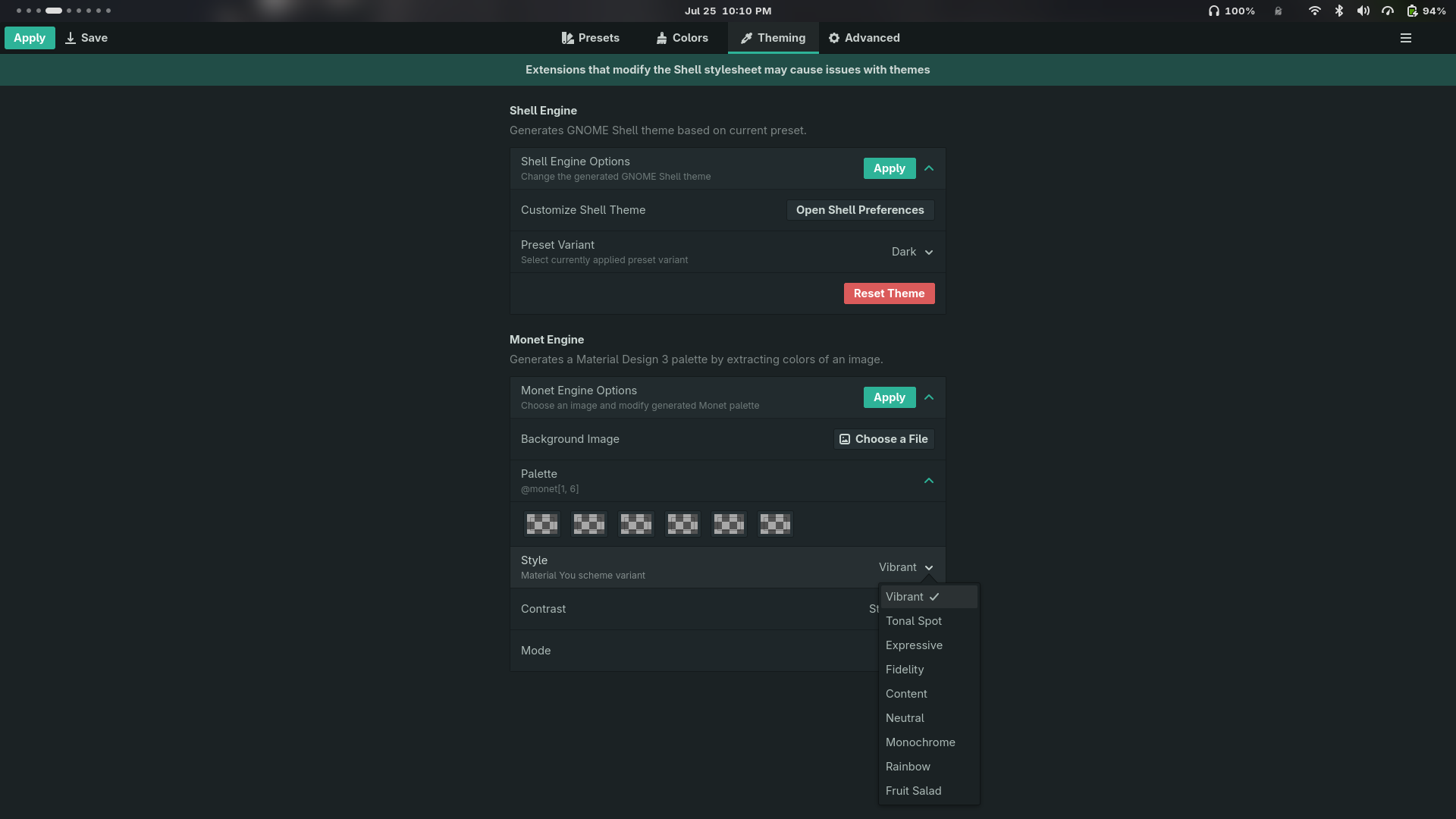Open the Preset Variant Dark dropdown
This screenshot has width=1456, height=819.
[912, 252]
